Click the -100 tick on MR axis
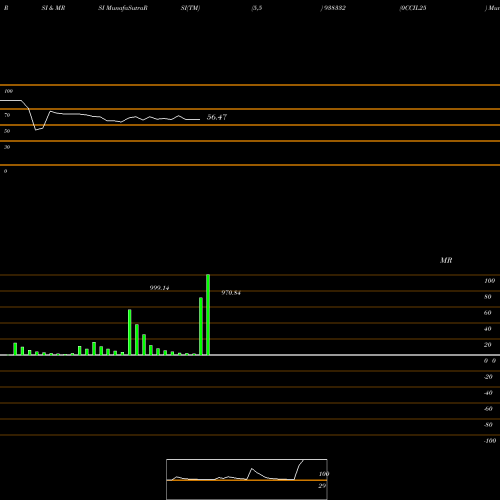This screenshot has width=500, height=500. [490, 441]
